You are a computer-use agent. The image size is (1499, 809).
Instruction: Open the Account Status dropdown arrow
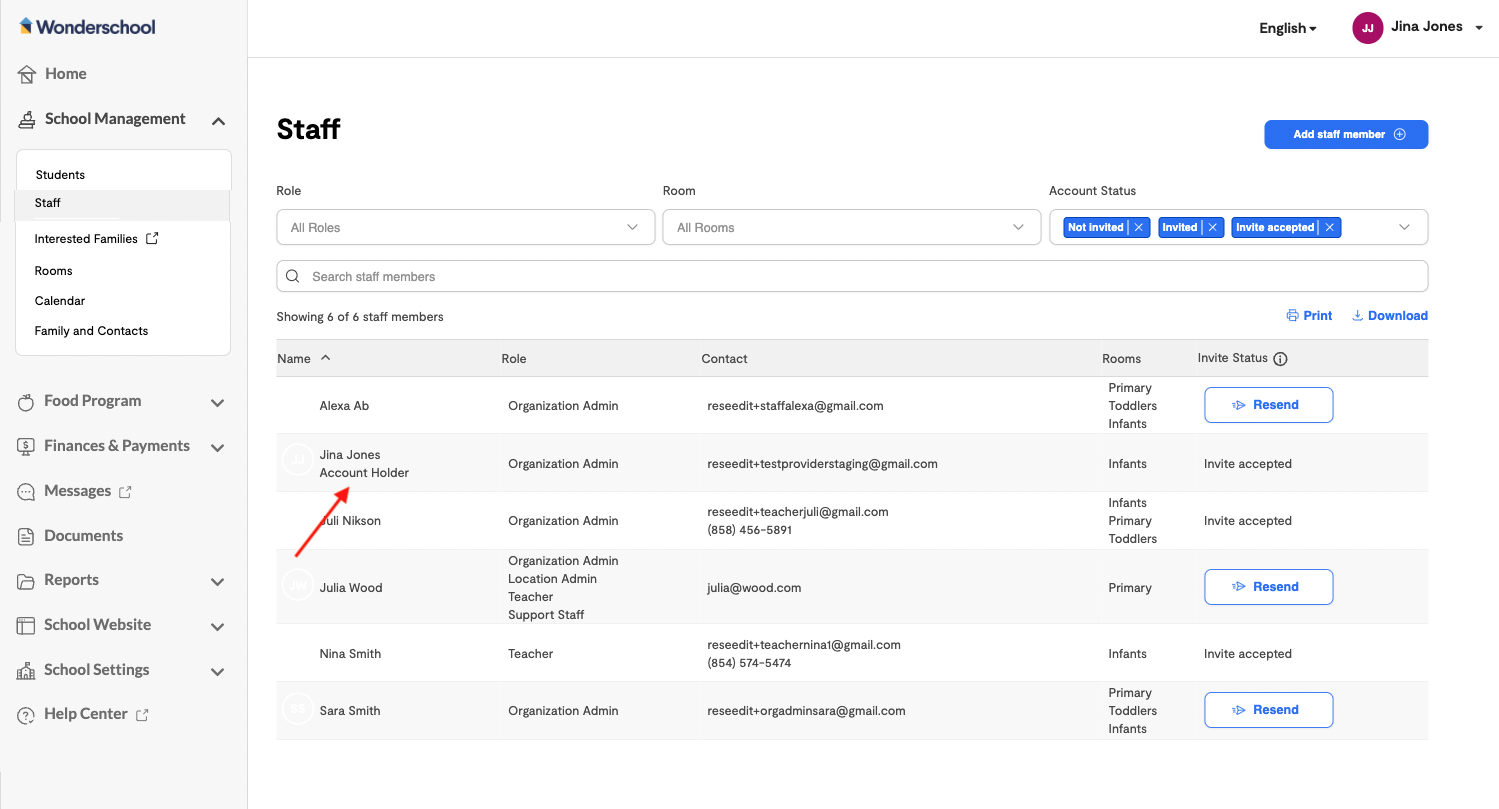[x=1404, y=227]
